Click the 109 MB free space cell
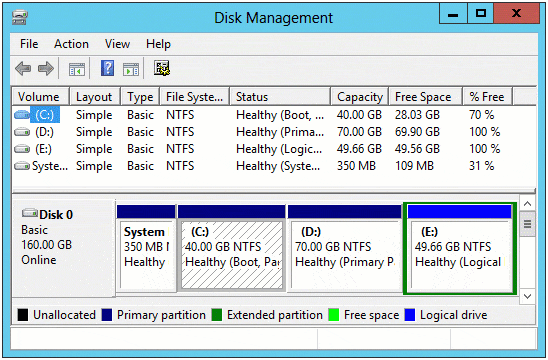The width and height of the screenshot is (548, 360). pyautogui.click(x=414, y=166)
